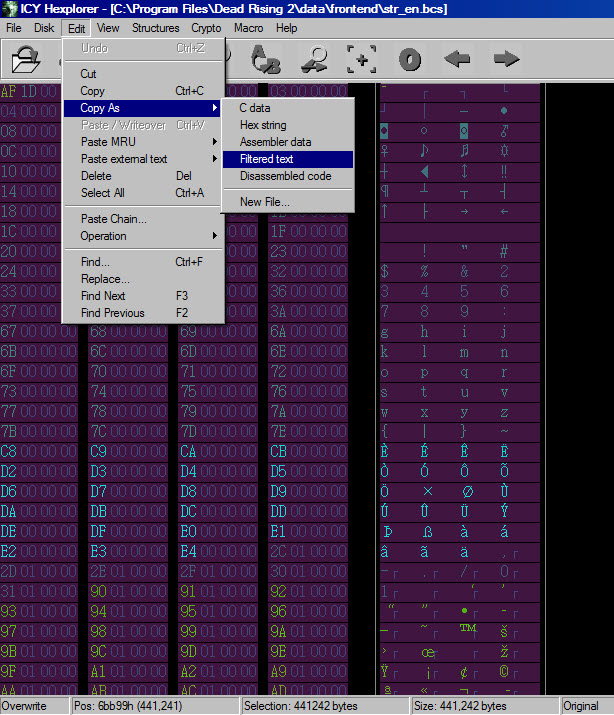614x715 pixels.
Task: Click hex value DD 00 00 00
Action: pos(309,511)
